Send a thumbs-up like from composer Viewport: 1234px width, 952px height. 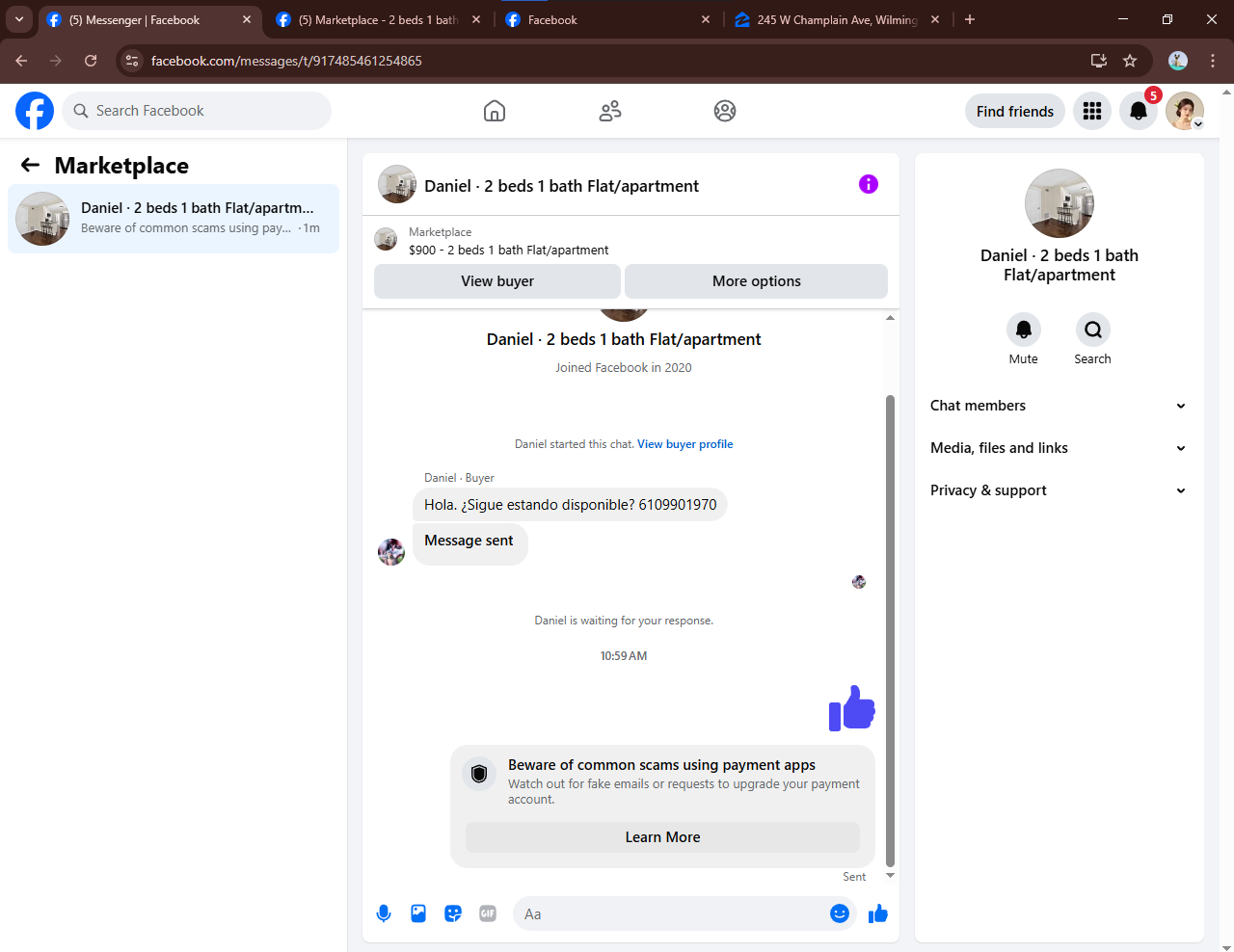877,913
